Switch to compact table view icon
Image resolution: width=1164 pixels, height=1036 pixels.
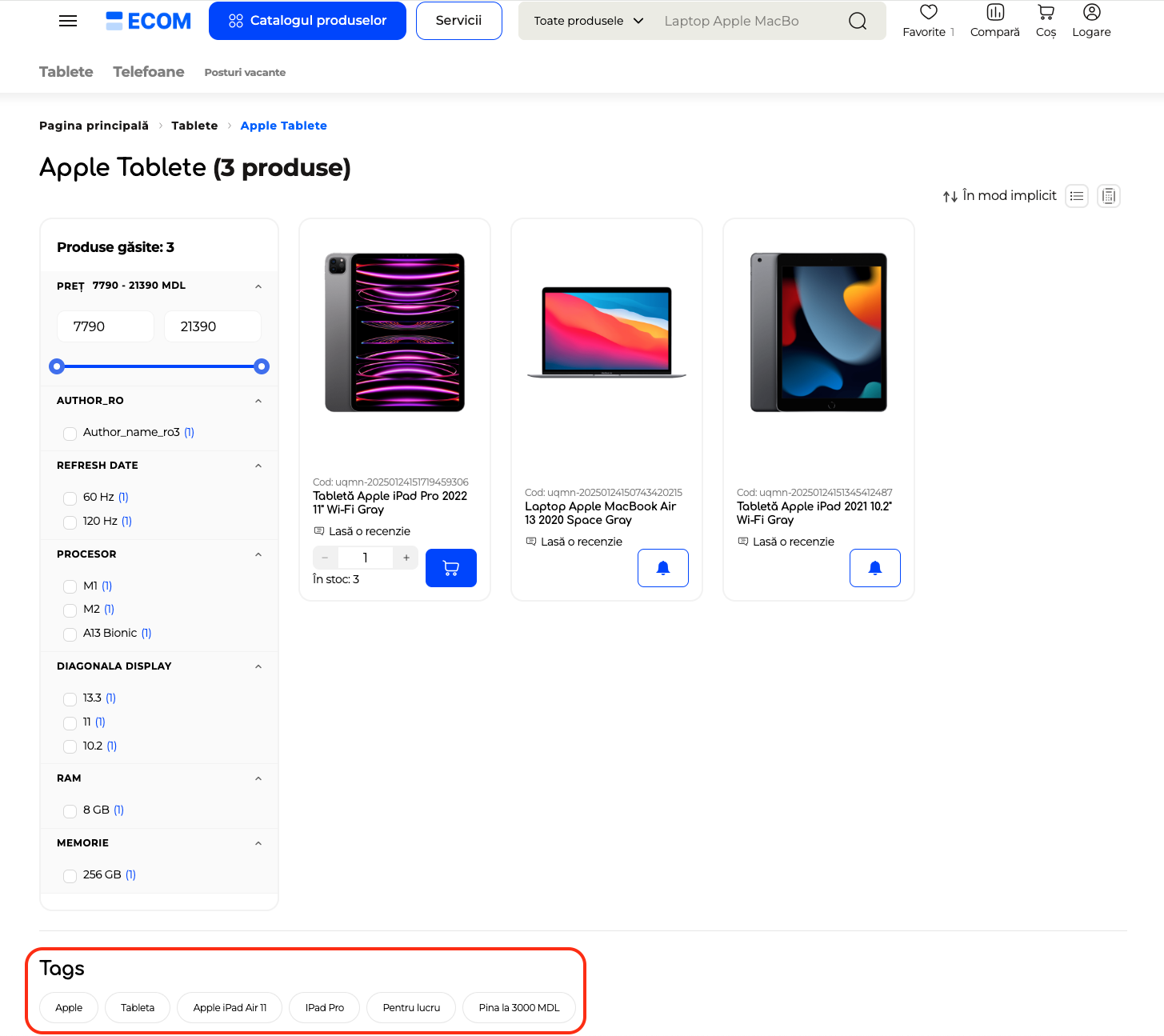click(1109, 196)
